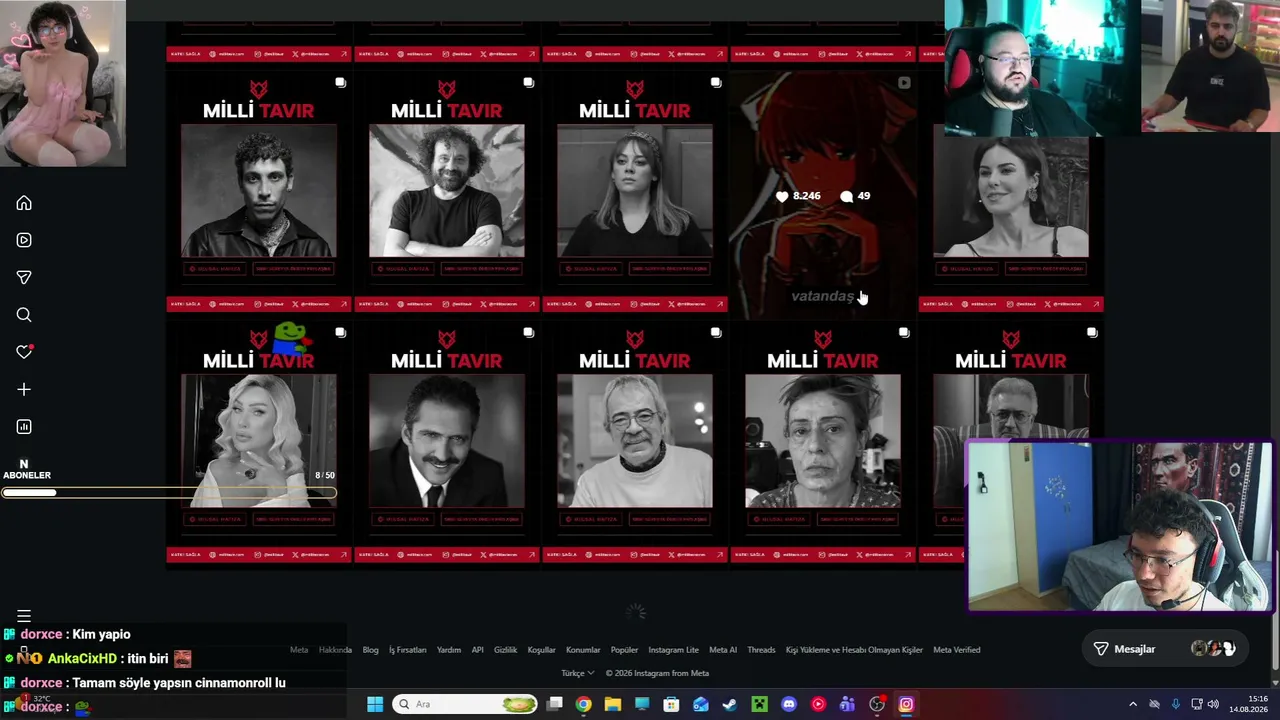This screenshot has height=720, width=1280.
Task: Expand the Türkçe language dropdown
Action: point(578,673)
